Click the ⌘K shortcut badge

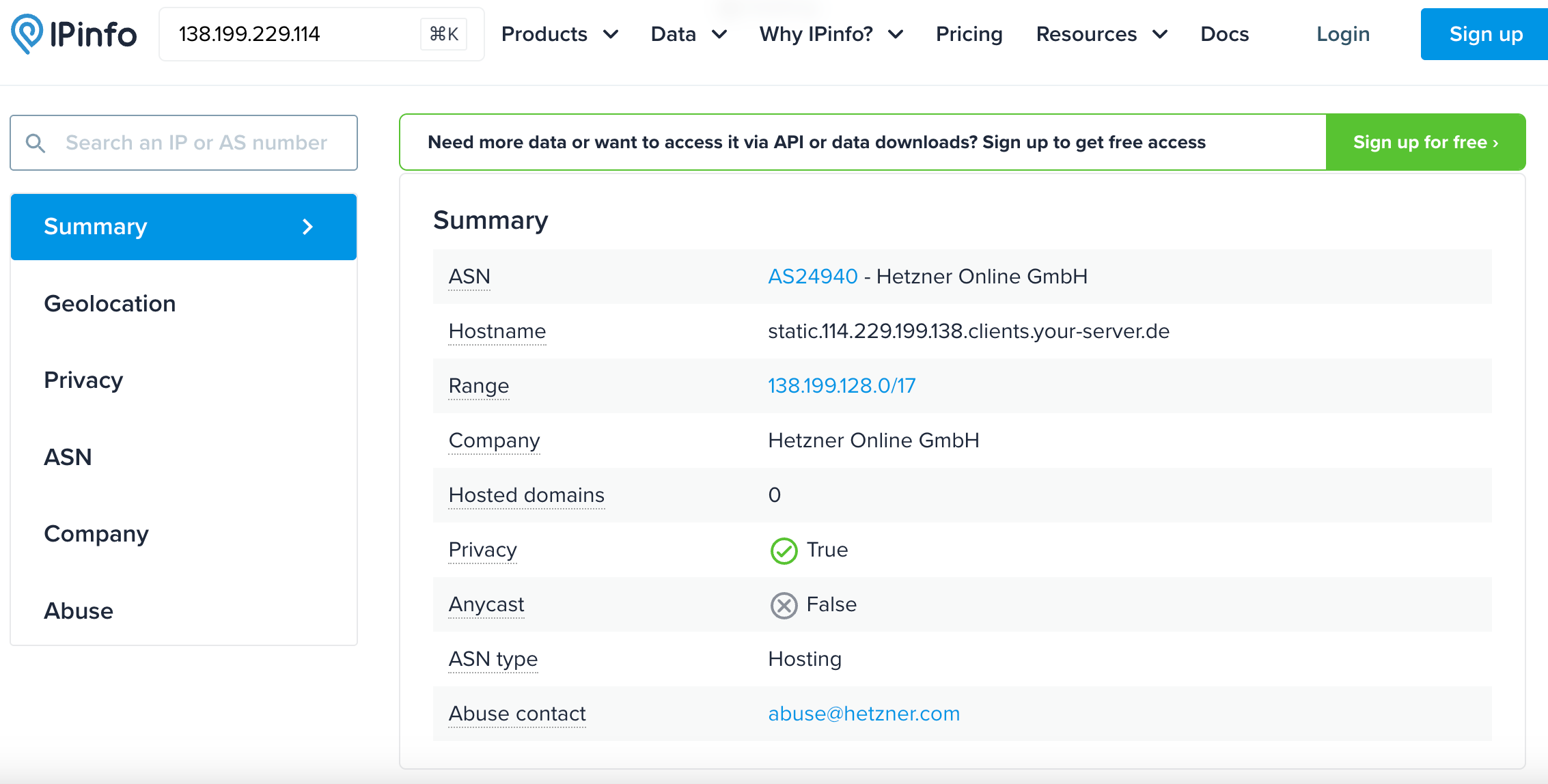coord(443,34)
